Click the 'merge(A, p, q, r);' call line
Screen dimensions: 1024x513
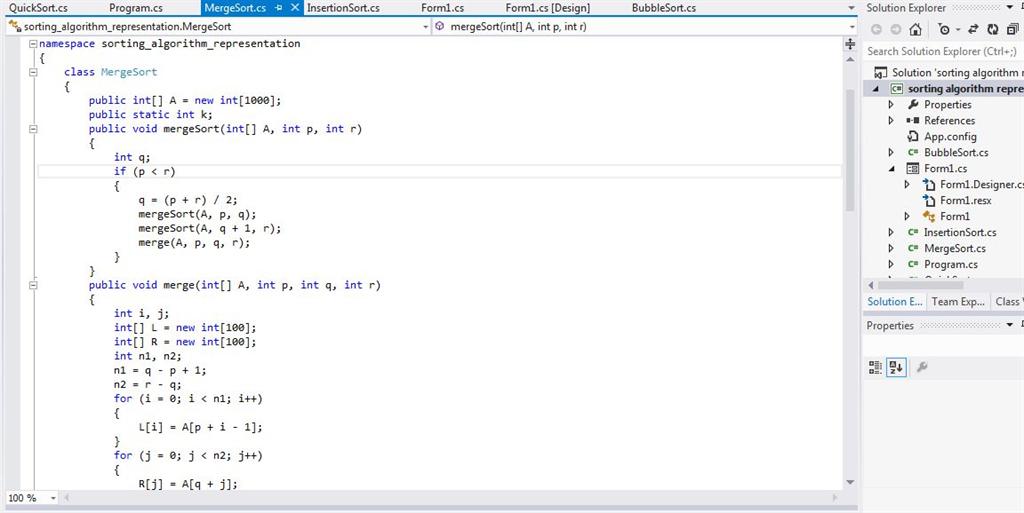tap(195, 242)
